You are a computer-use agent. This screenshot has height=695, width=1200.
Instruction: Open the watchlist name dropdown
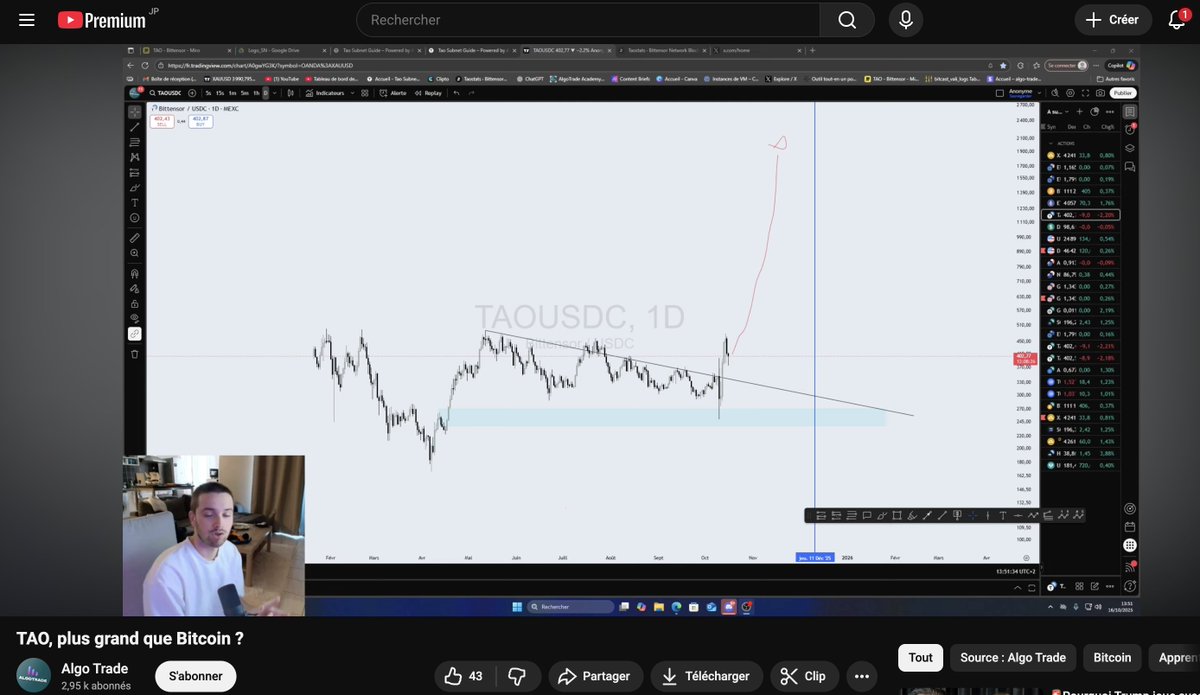pyautogui.click(x=1056, y=112)
